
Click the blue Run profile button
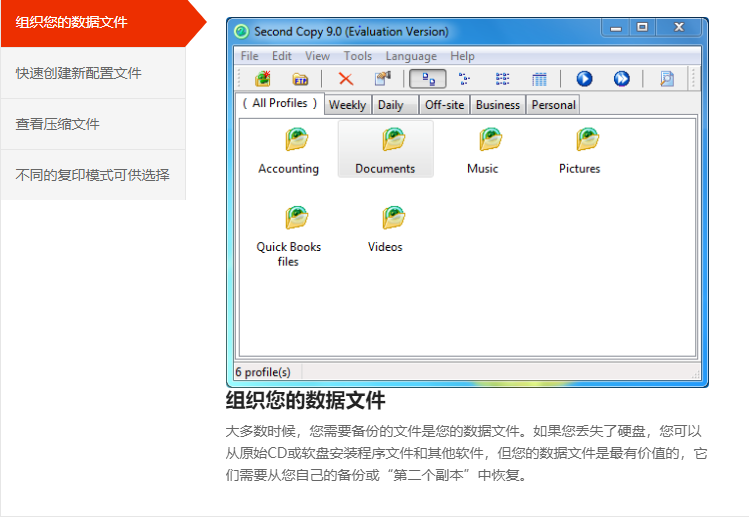click(584, 79)
